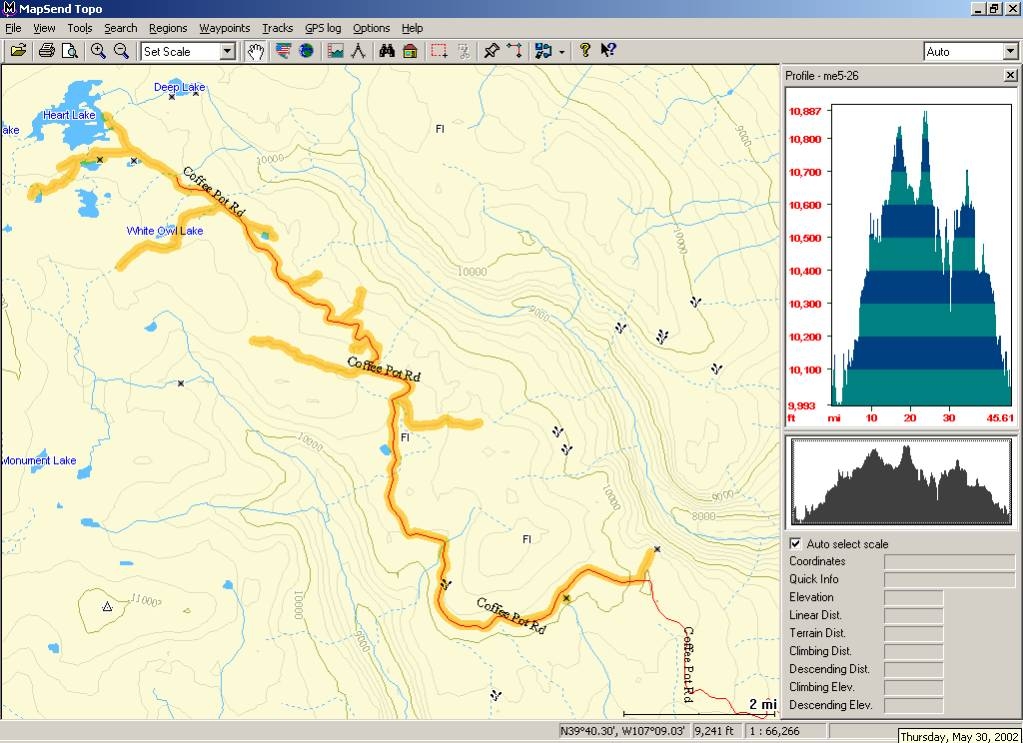Viewport: 1023px width, 743px height.
Task: Click the 1 : 66,266 scale status entry
Action: pyautogui.click(x=774, y=731)
